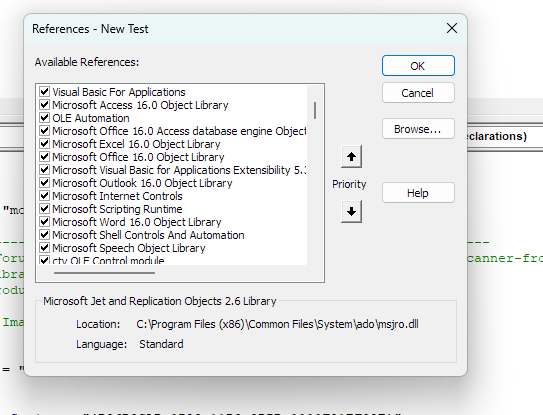Screen dimensions: 543x415
Task: Click the Cancel button
Action: click(418, 93)
